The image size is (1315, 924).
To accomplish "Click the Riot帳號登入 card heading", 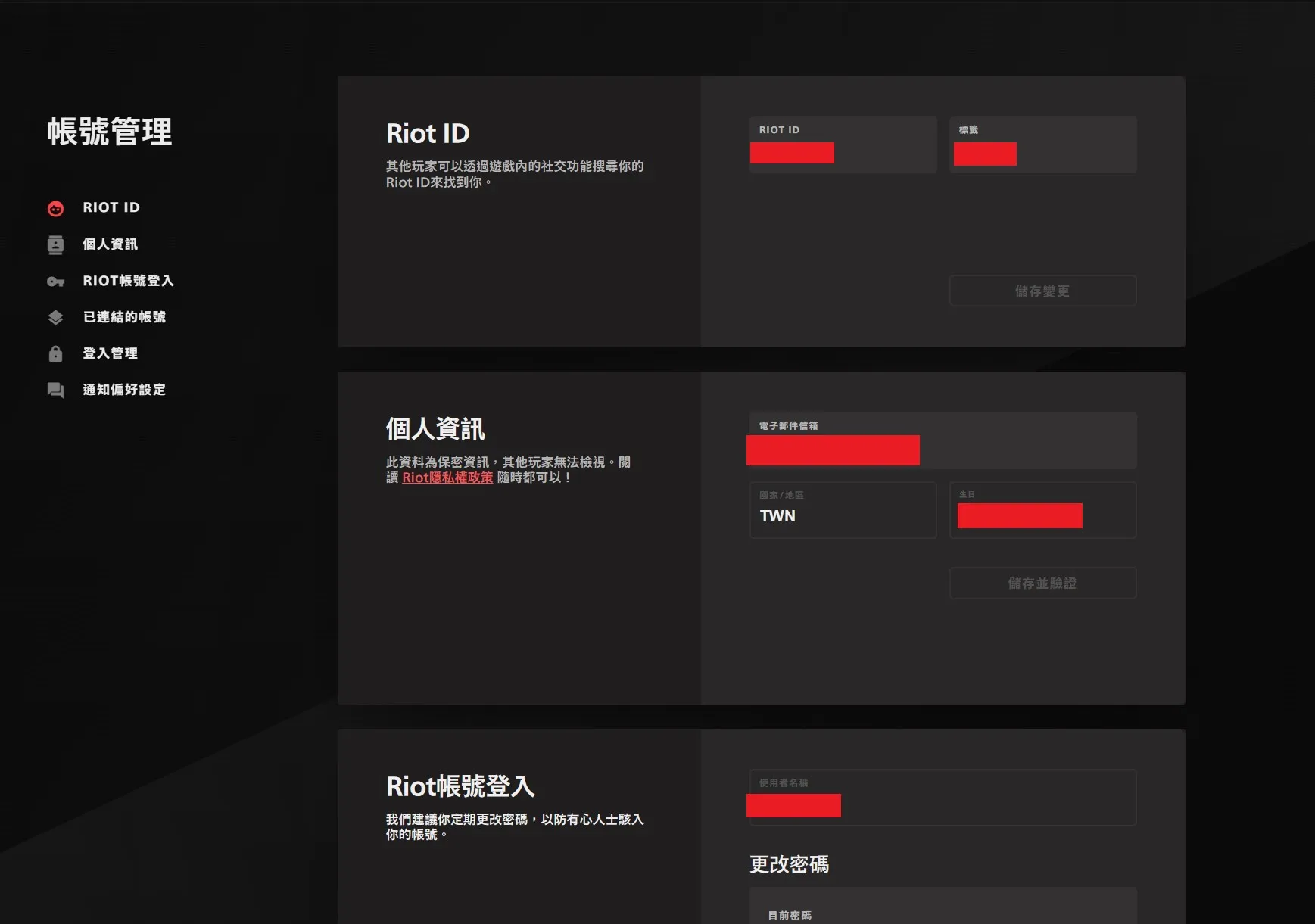I will tap(460, 786).
